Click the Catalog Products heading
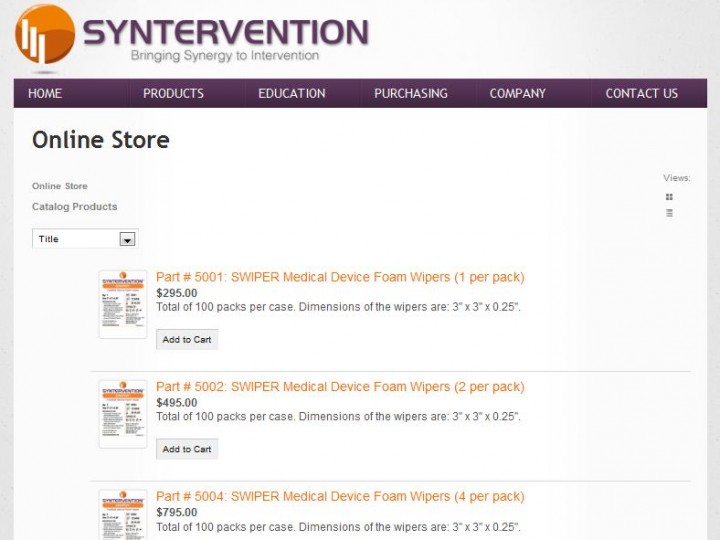Viewport: 720px width, 540px height. [x=74, y=207]
